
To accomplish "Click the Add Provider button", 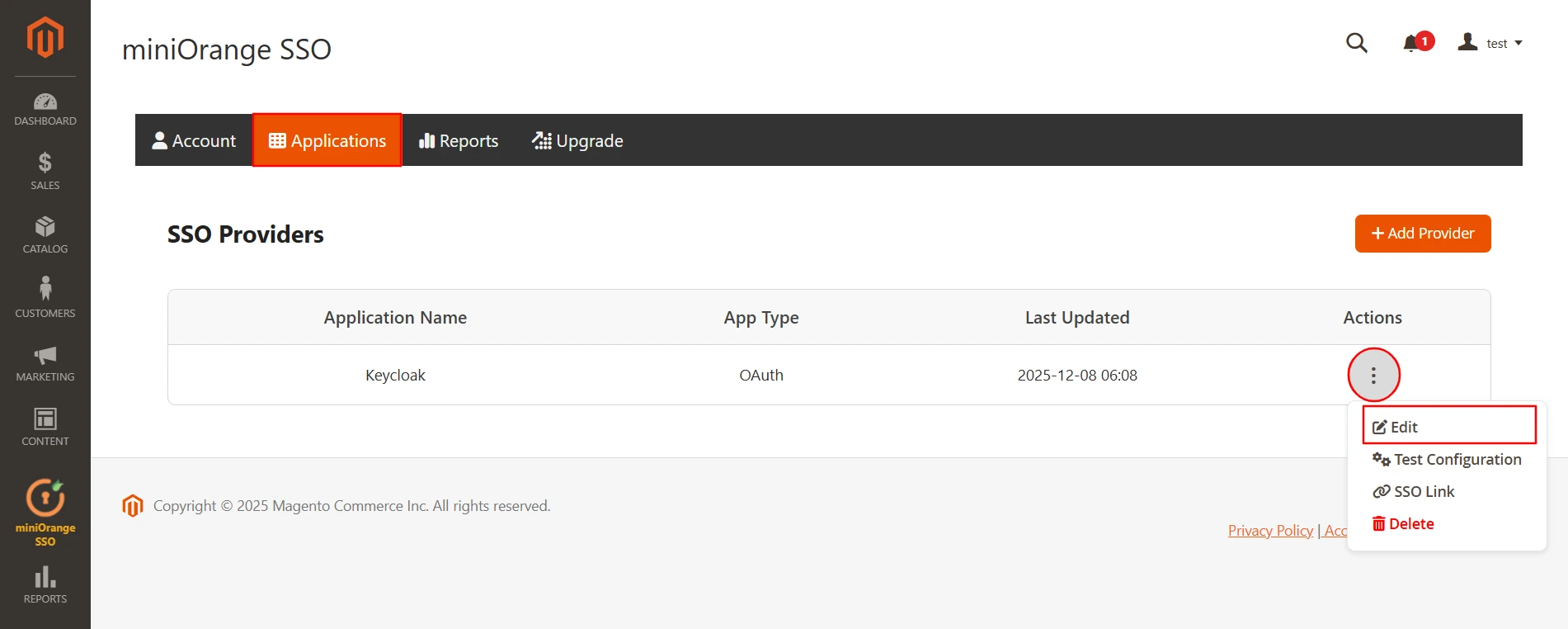I will click(1423, 234).
